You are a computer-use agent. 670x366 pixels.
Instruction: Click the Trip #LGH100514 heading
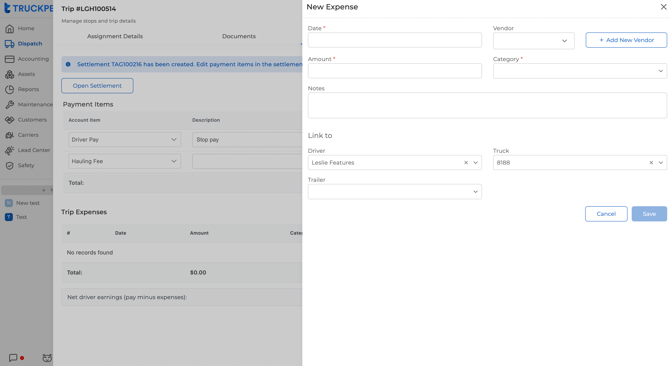pyautogui.click(x=88, y=9)
